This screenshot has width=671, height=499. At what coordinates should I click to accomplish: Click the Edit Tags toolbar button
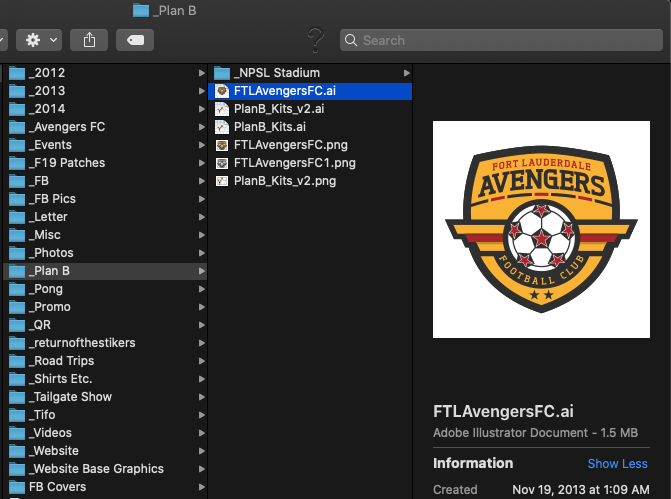(135, 40)
